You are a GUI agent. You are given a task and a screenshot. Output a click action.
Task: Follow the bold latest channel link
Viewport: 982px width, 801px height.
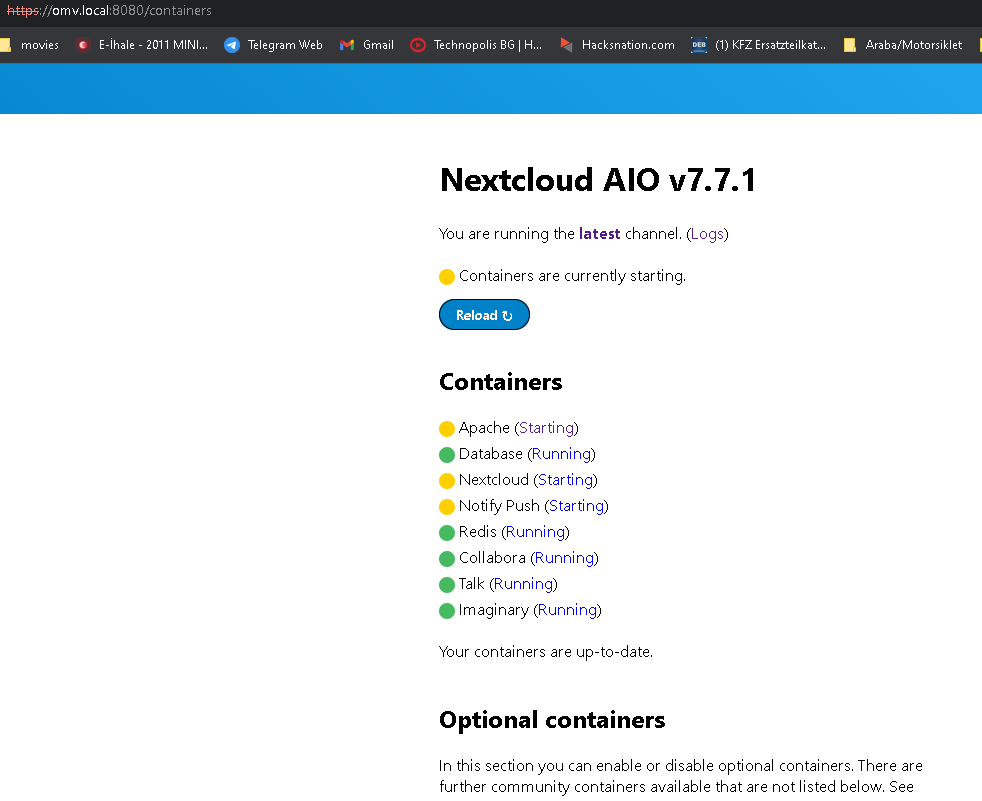click(599, 234)
